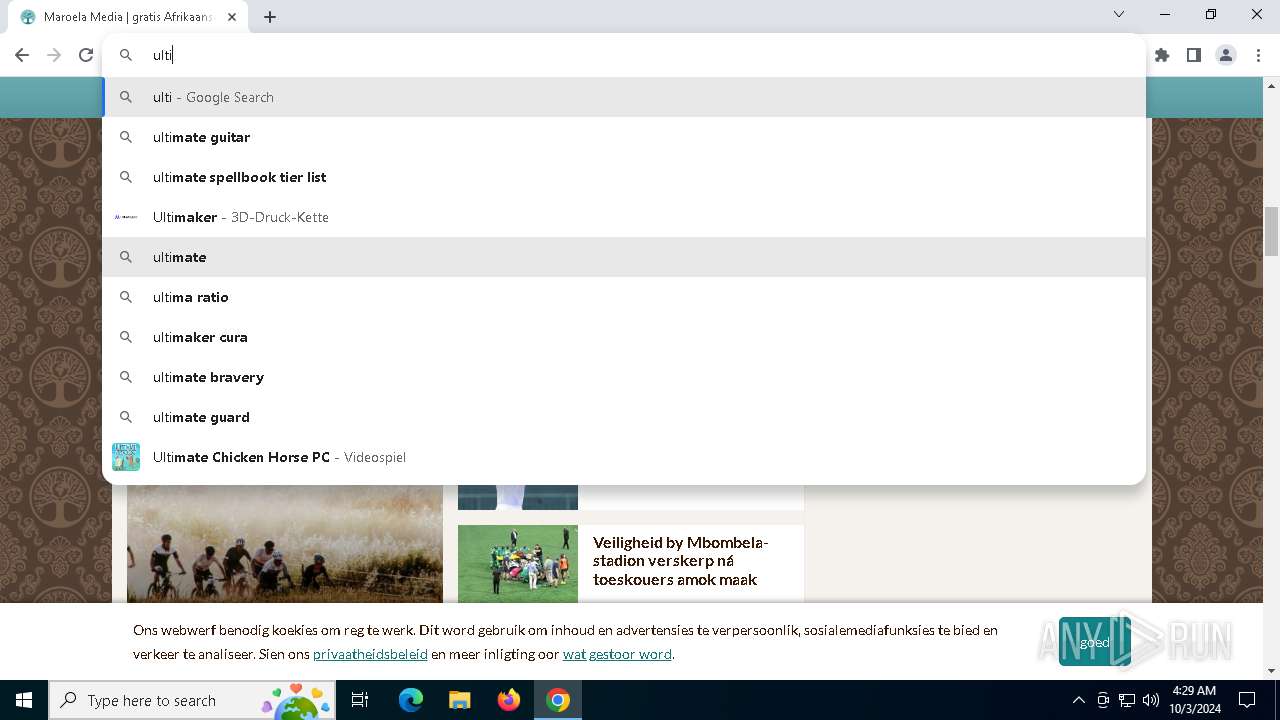The height and width of the screenshot is (720, 1280).
Task: Click the browser forward arrow
Action: (x=54, y=55)
